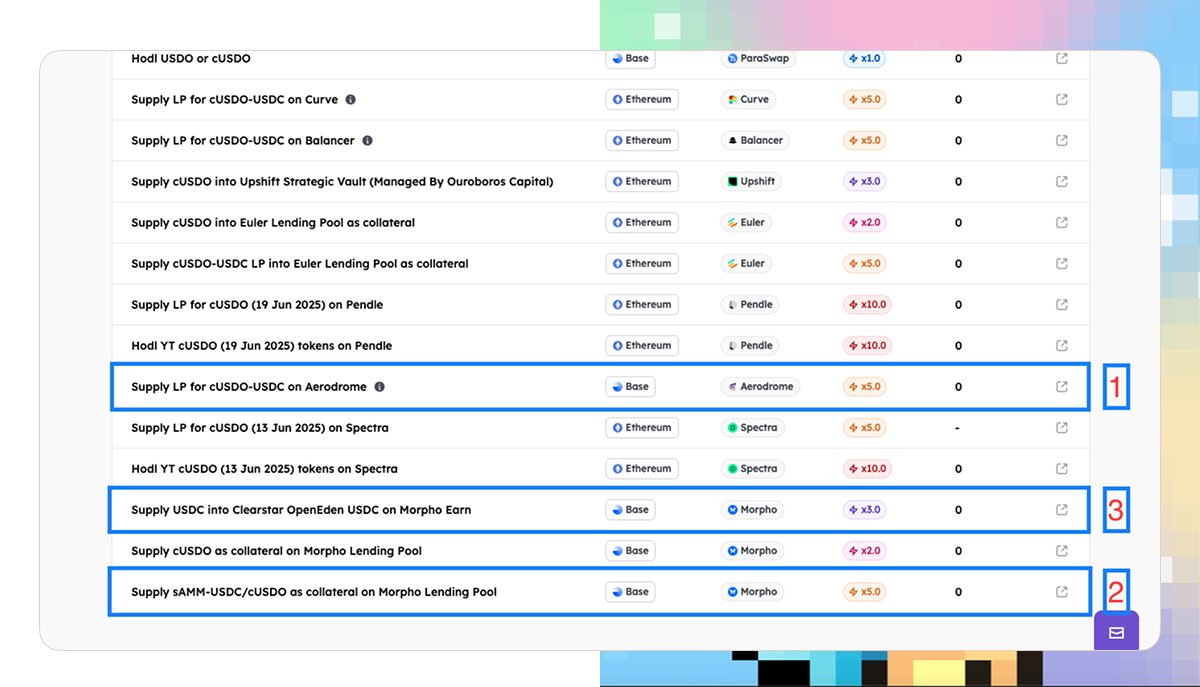Viewport: 1200px width, 687px height.
Task: Click Ethereum chain badge in the Balancer row
Action: click(642, 140)
